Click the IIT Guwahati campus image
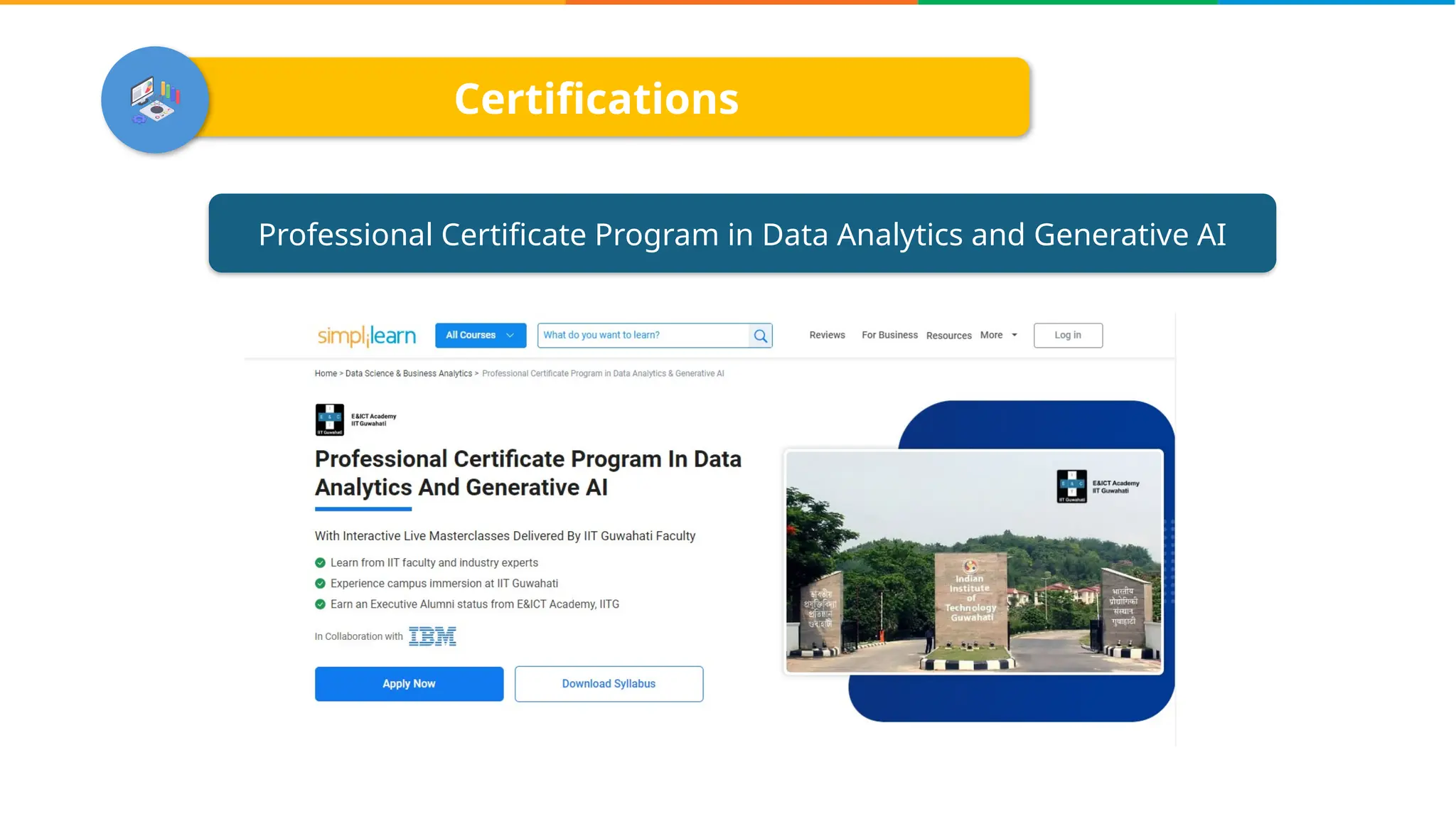 coord(974,562)
